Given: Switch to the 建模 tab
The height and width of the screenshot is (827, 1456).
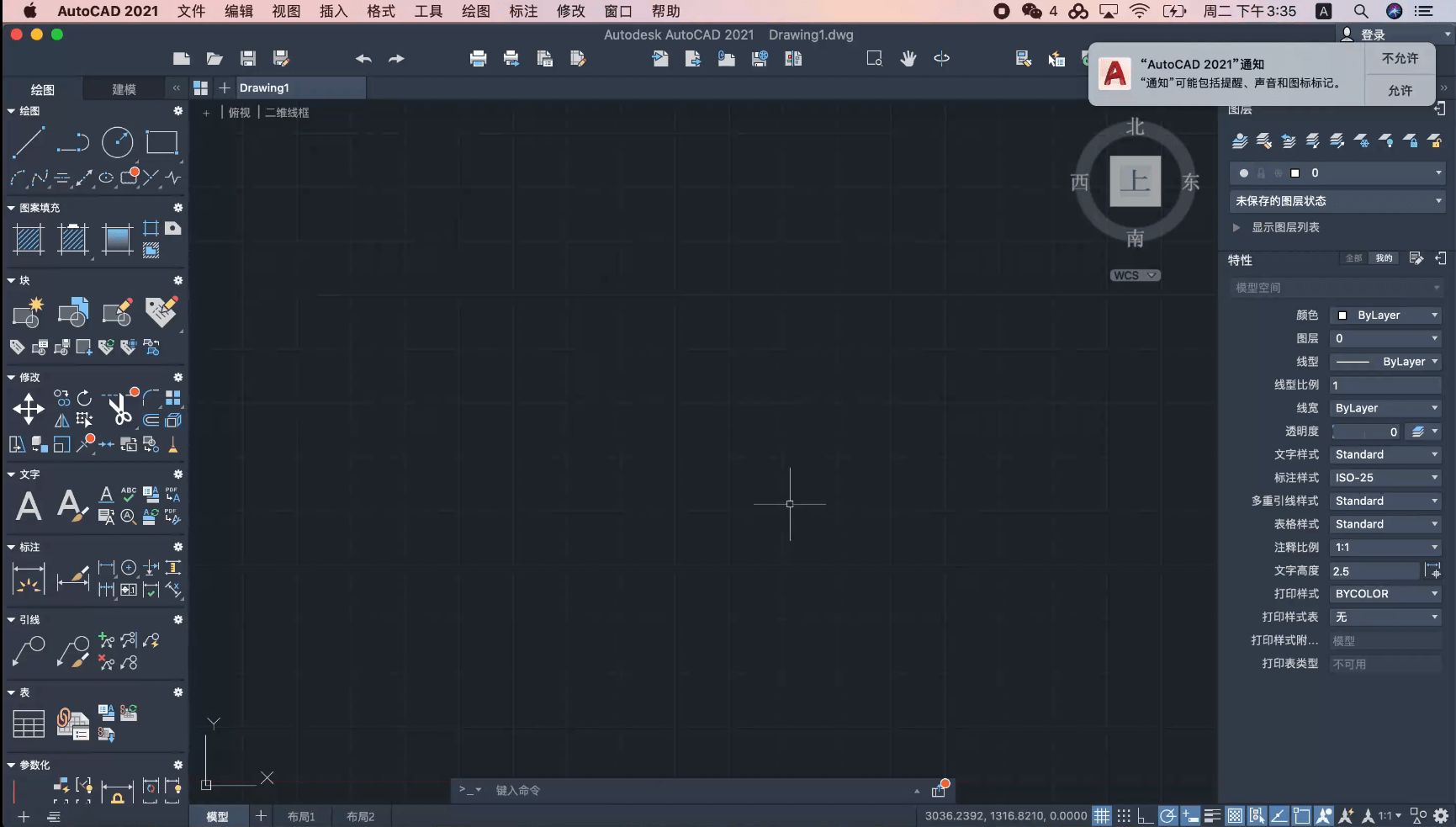Looking at the screenshot, I should (124, 88).
